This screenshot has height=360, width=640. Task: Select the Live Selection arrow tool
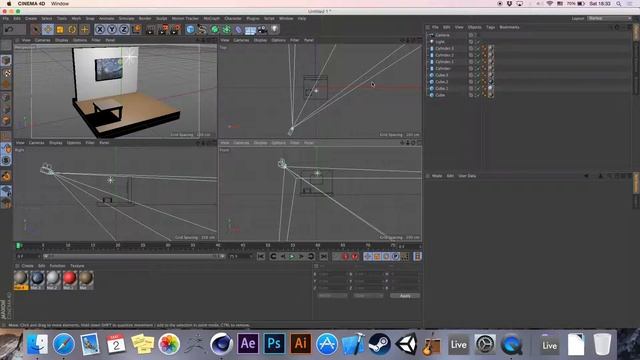(x=36, y=29)
